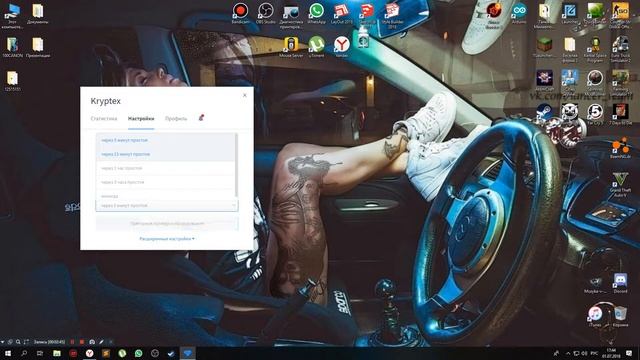This screenshot has height=360, width=640.
Task: Open Grand Theft Auto V shortcut
Action: tap(620, 184)
